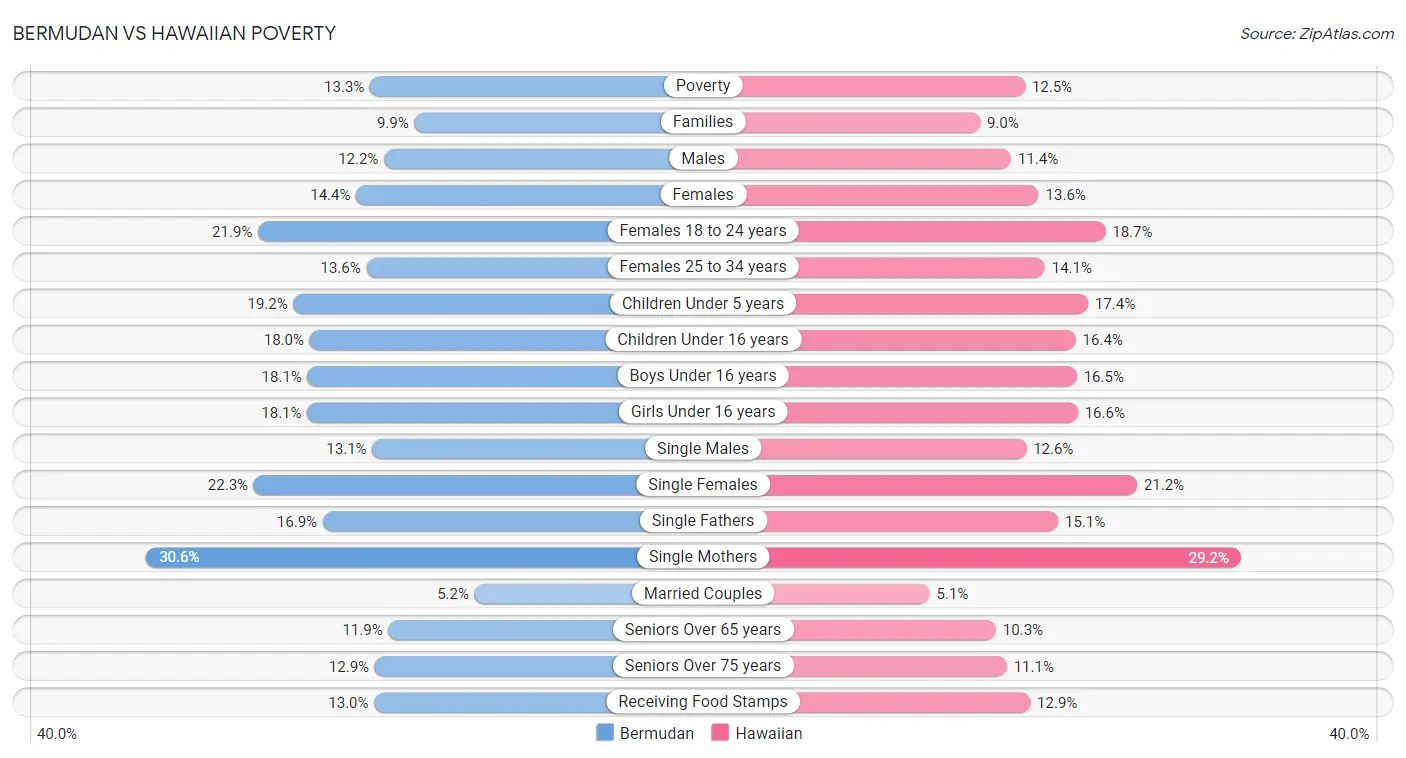This screenshot has width=1406, height=758.
Task: Open the ZipAtlas.com source link
Action: pos(1317,33)
